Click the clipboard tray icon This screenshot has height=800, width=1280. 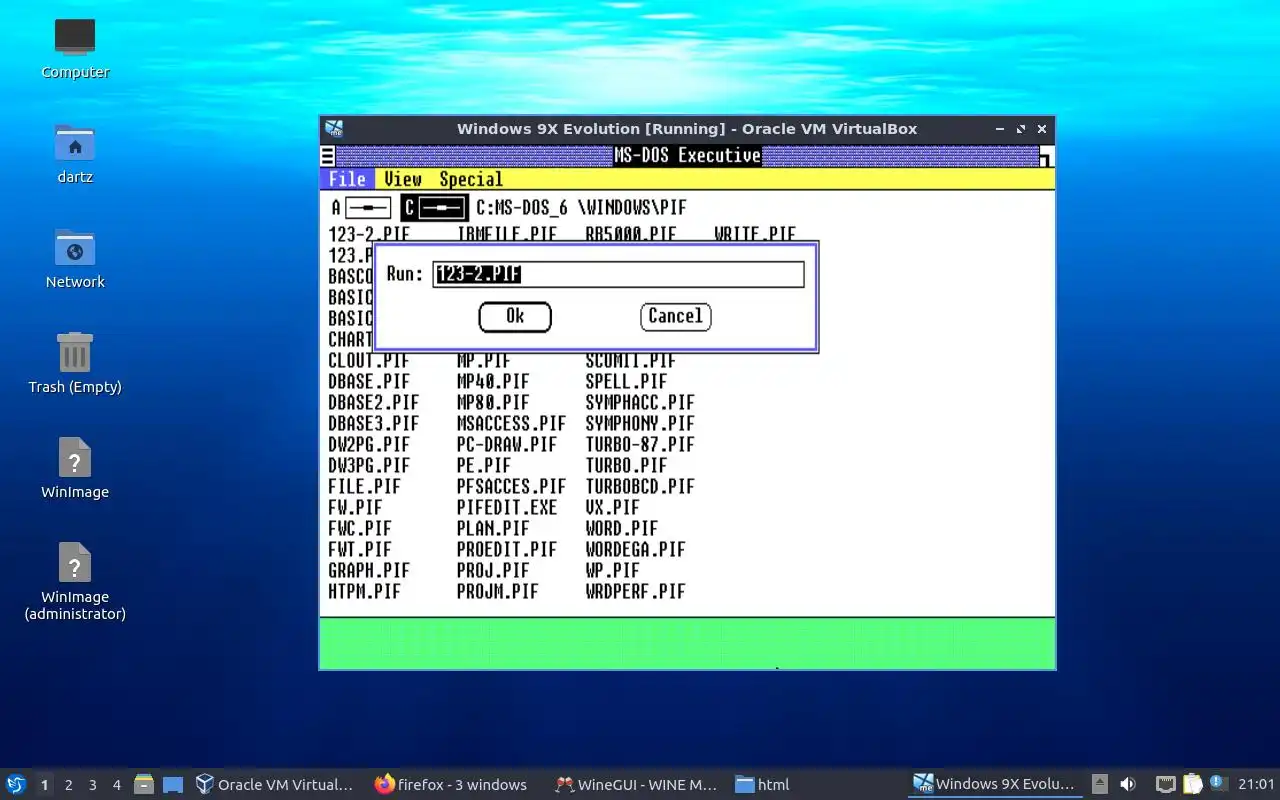(x=1193, y=784)
